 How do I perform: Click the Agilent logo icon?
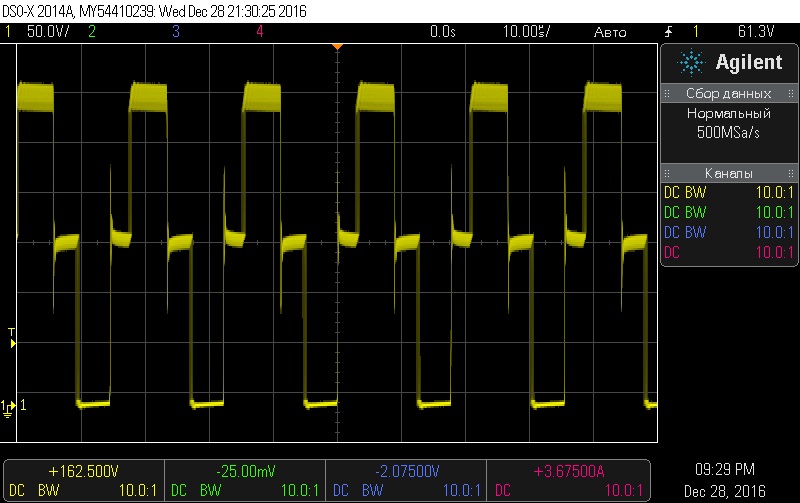692,63
